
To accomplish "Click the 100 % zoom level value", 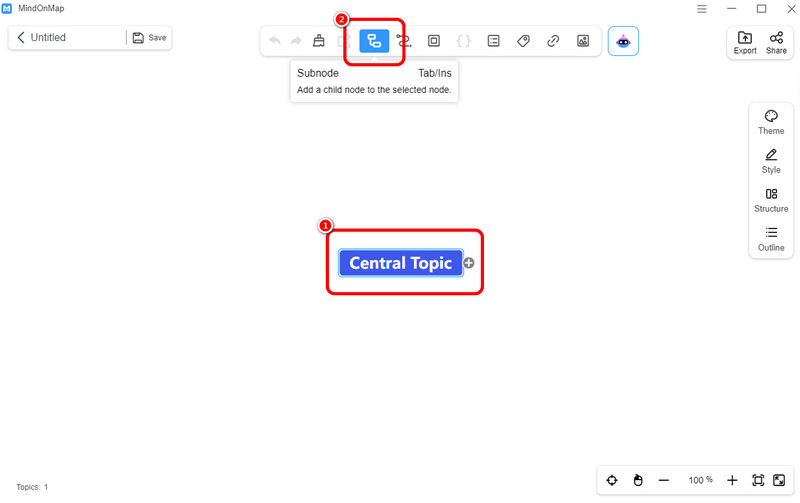I will [x=701, y=480].
